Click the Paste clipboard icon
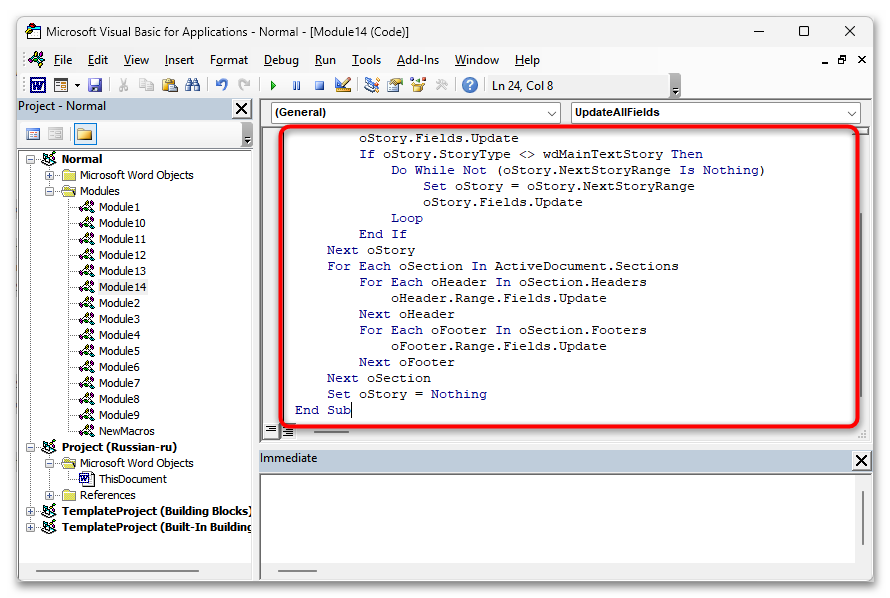Screen dimensions: 890x598 [170, 86]
